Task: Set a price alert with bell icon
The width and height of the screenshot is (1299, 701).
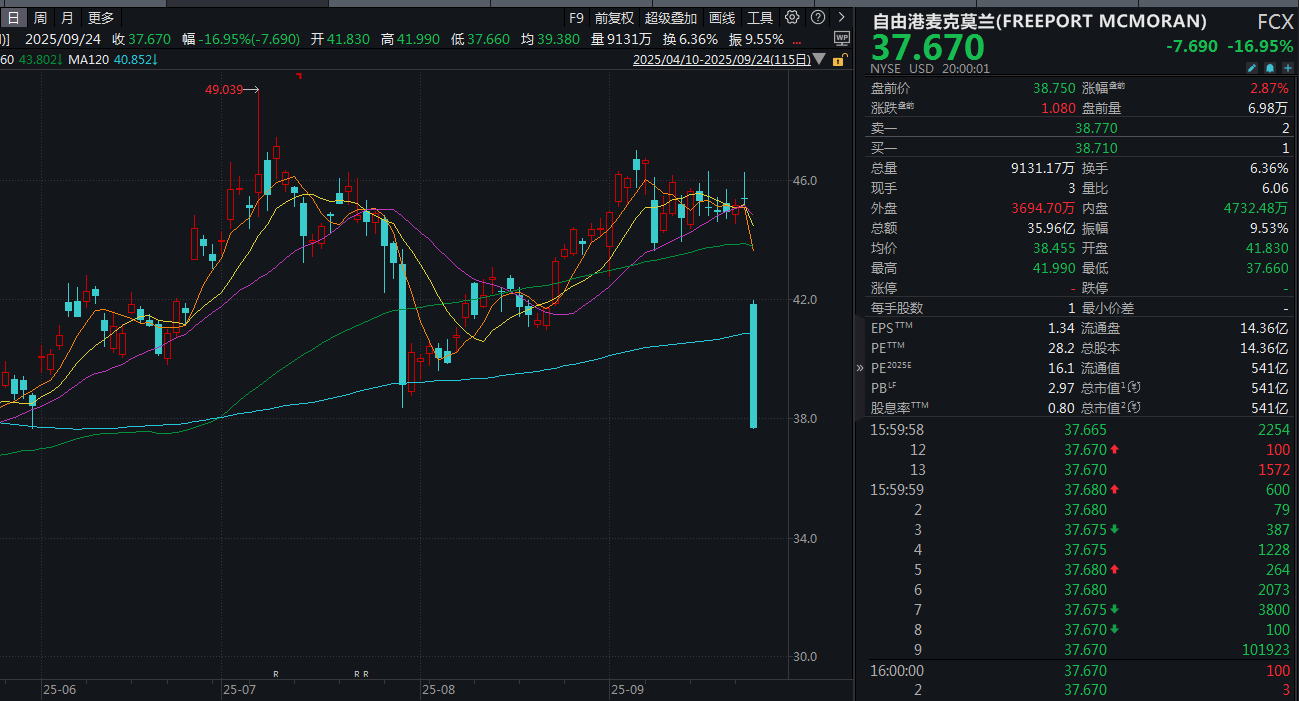Action: point(1269,68)
